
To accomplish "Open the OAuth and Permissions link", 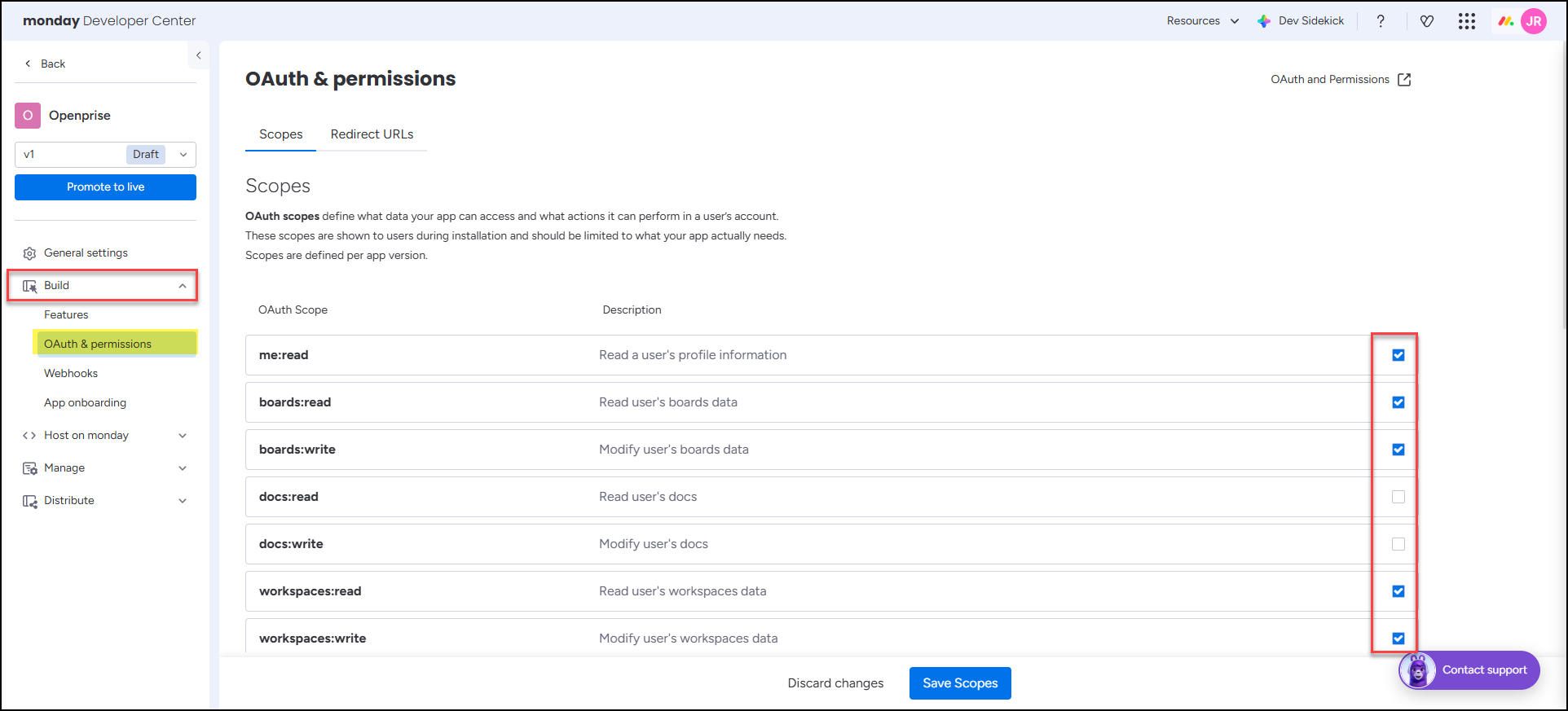I will click(1341, 80).
